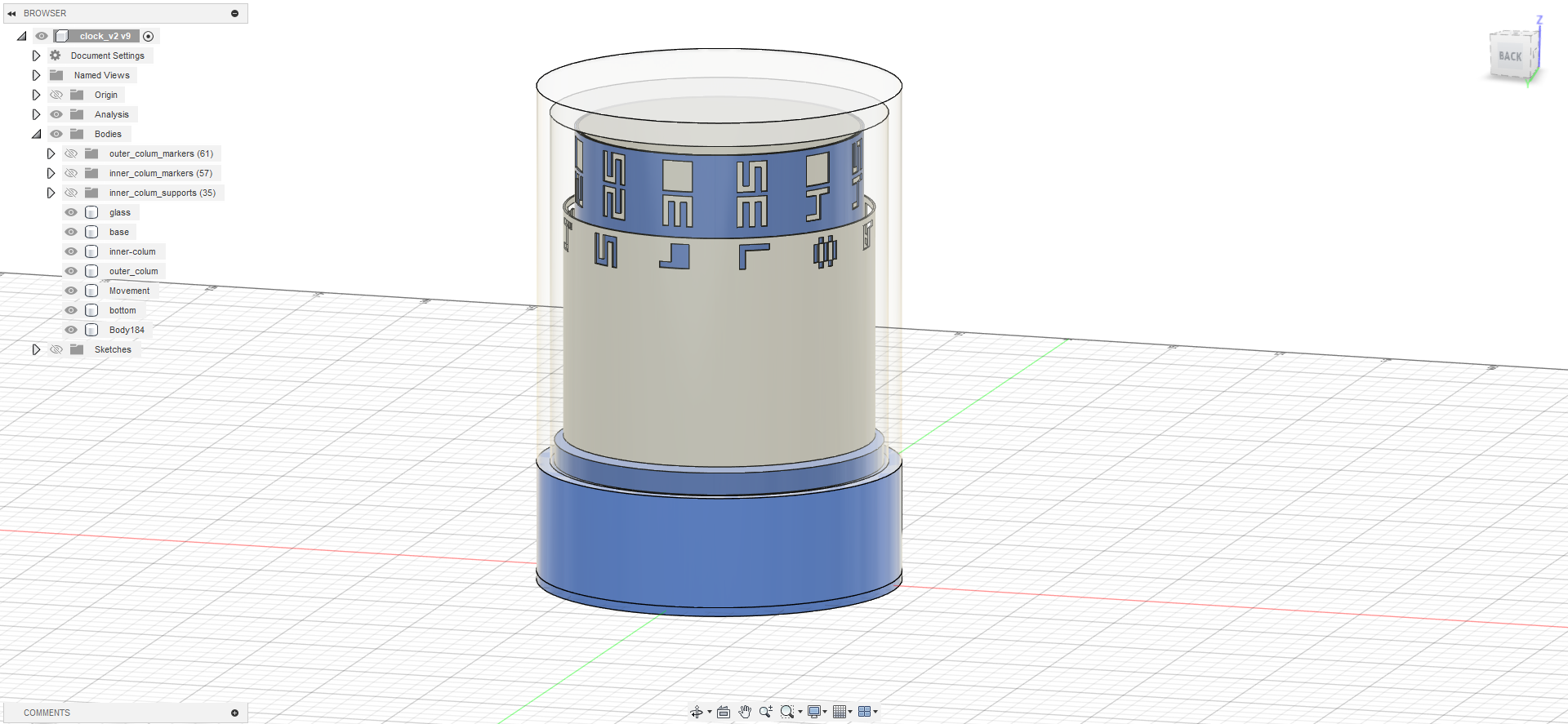Show the outer_colum_markers (61) group
Viewport: 1568px width, 724px height.
(71, 153)
